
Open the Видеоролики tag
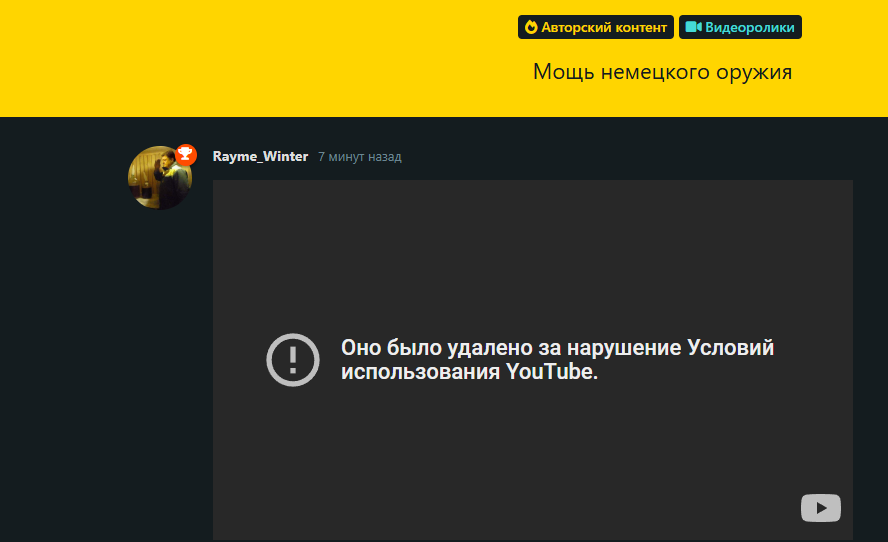click(740, 27)
